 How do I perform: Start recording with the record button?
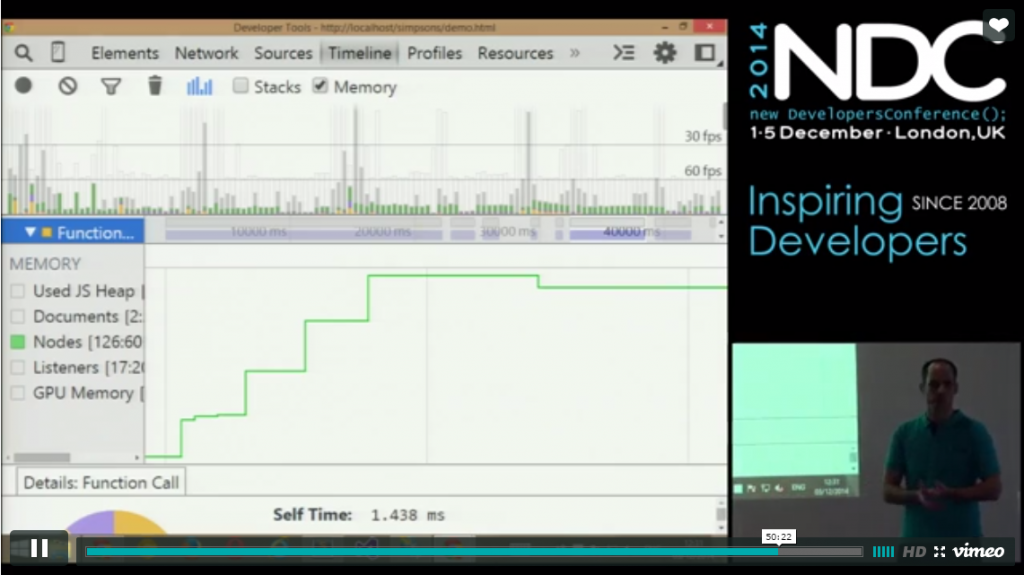point(23,87)
